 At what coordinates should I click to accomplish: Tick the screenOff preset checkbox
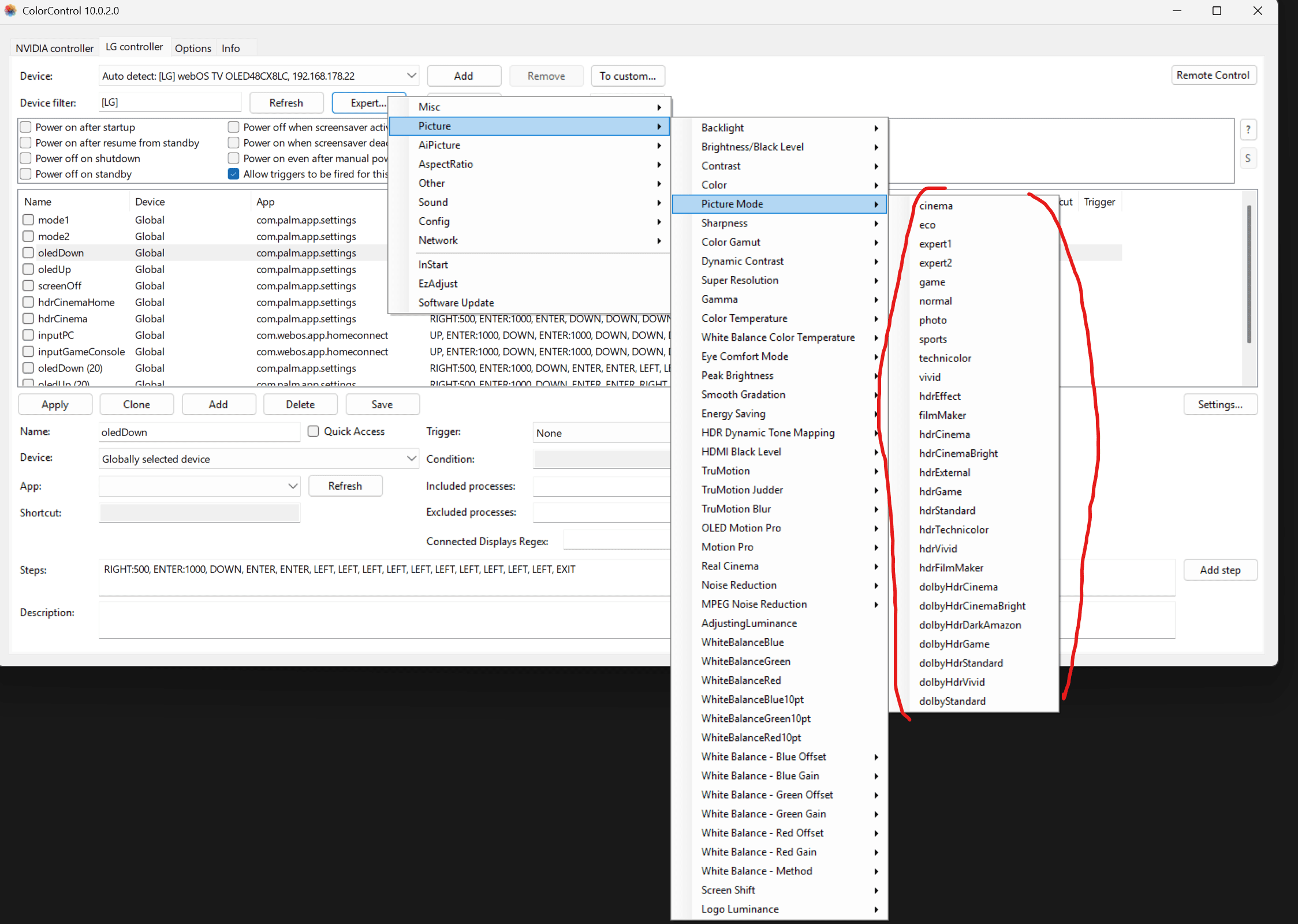[x=28, y=286]
